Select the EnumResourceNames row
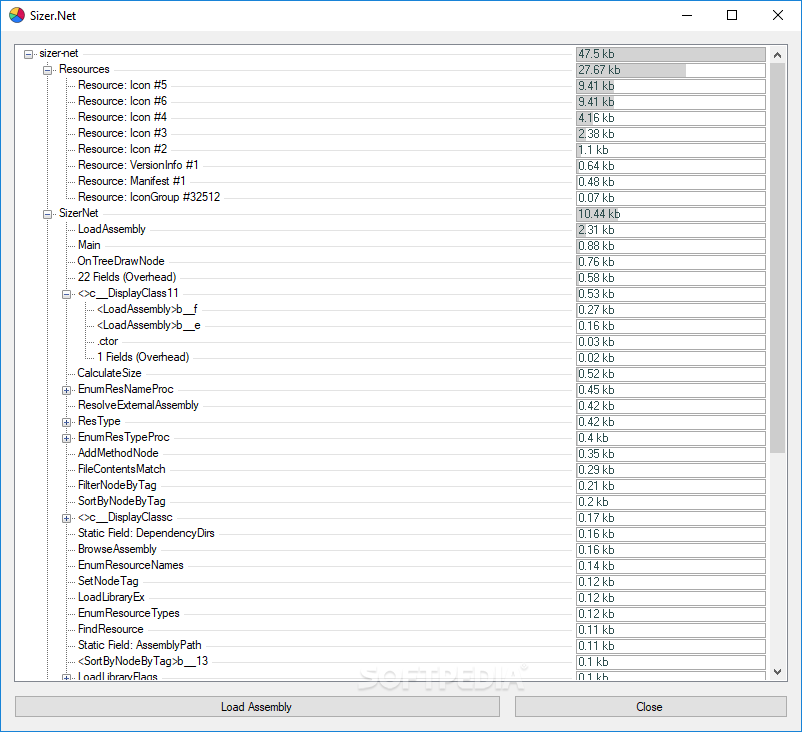The height and width of the screenshot is (732, 802). point(130,565)
